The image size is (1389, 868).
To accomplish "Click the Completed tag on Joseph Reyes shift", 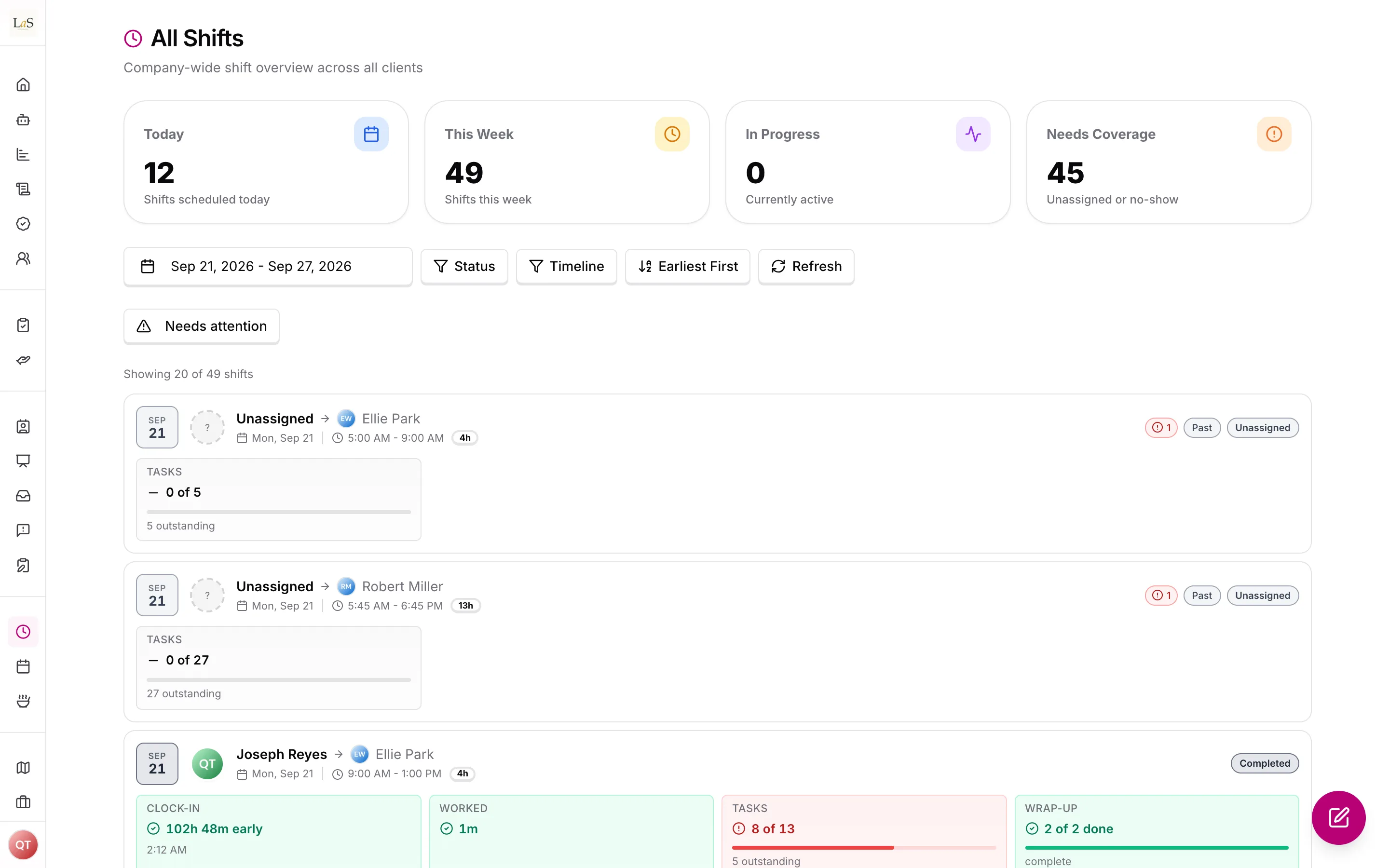I will click(x=1265, y=763).
